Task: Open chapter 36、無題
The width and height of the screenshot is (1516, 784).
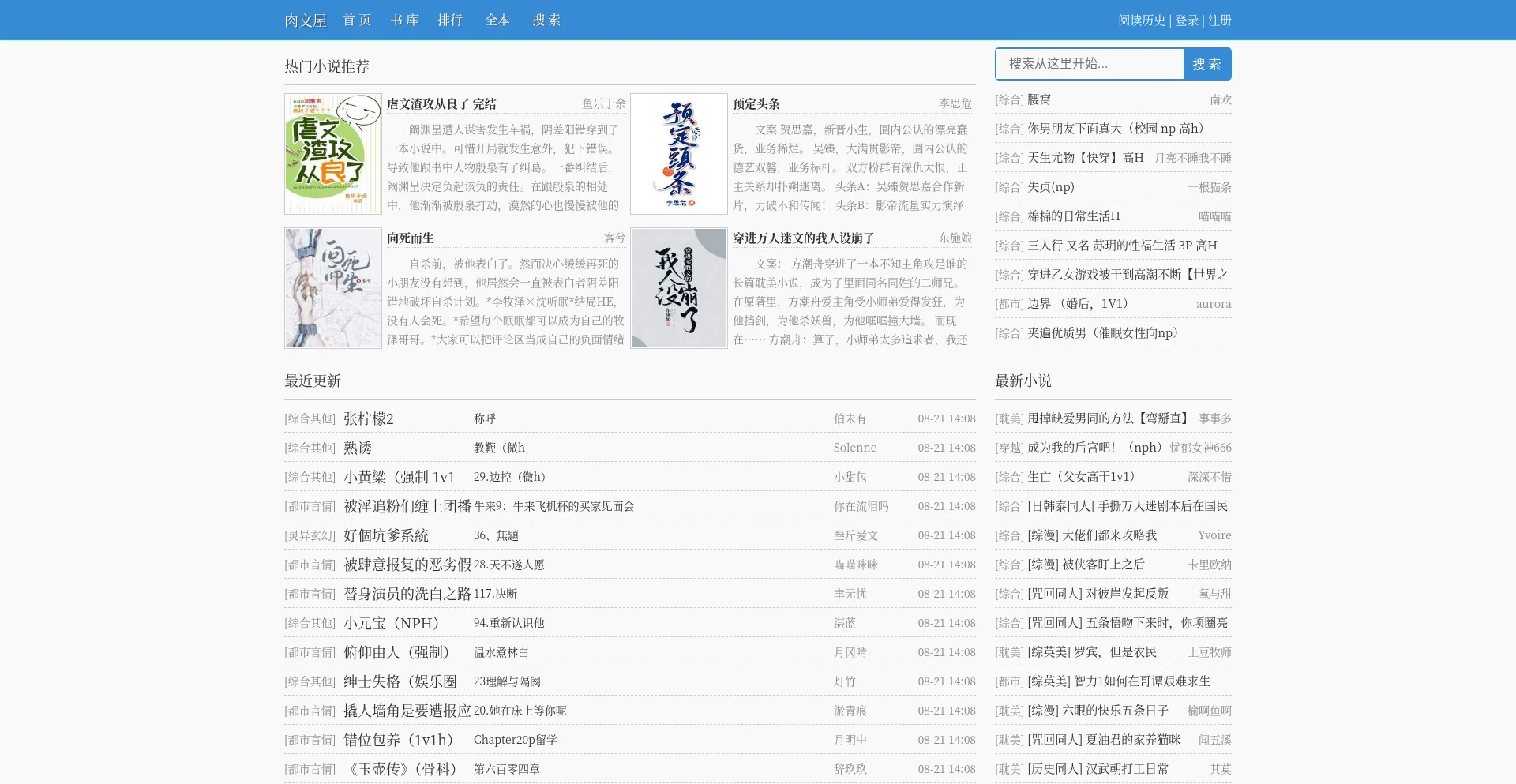Action: point(496,535)
